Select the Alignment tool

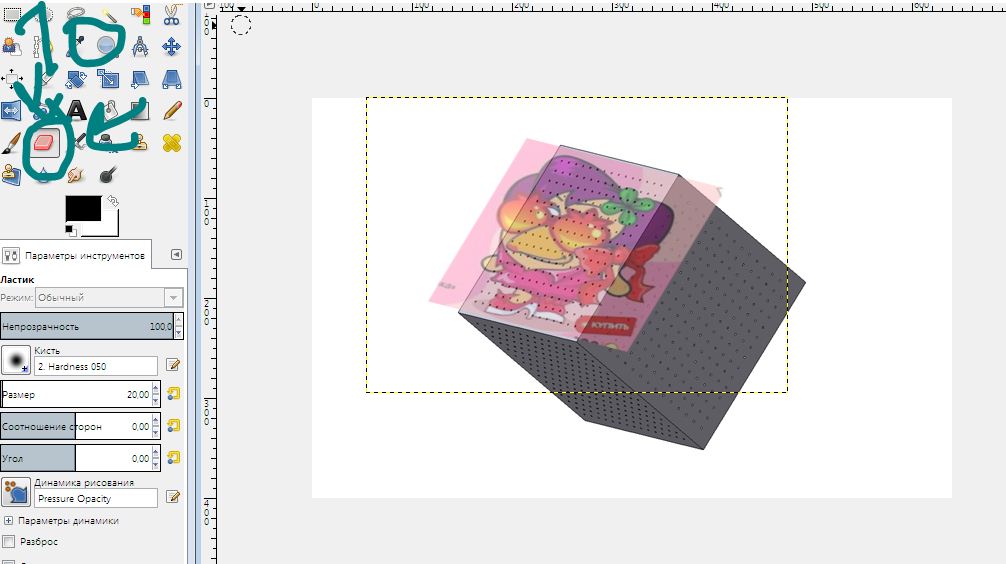tap(12, 78)
